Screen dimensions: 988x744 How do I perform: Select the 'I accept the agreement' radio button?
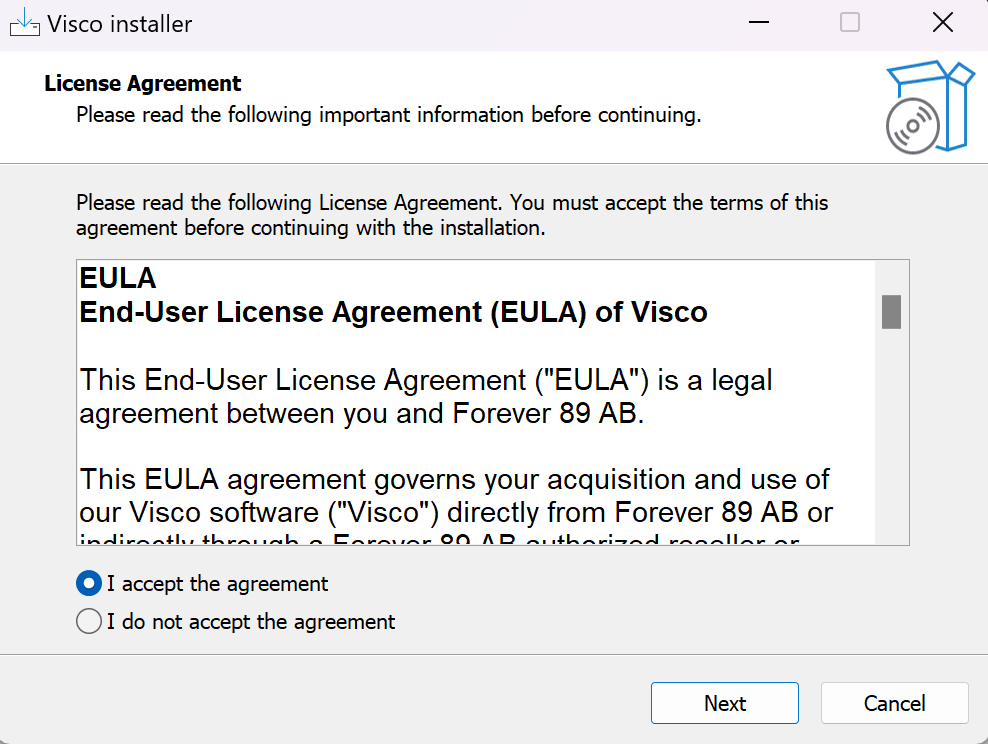pyautogui.click(x=89, y=583)
